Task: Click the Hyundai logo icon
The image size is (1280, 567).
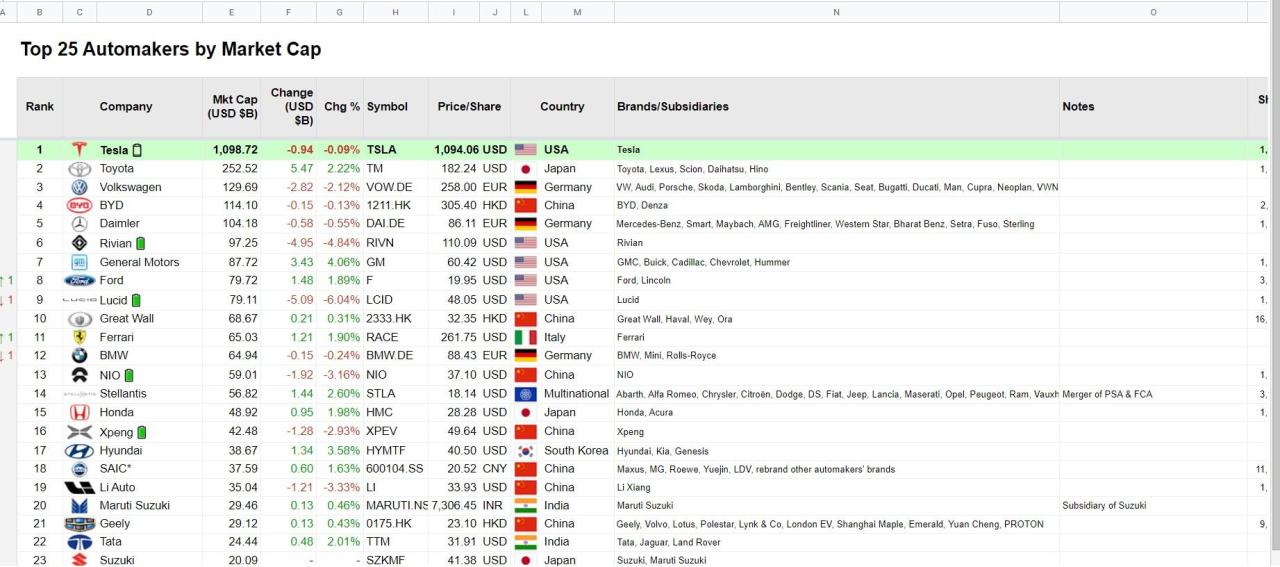Action: (80, 451)
